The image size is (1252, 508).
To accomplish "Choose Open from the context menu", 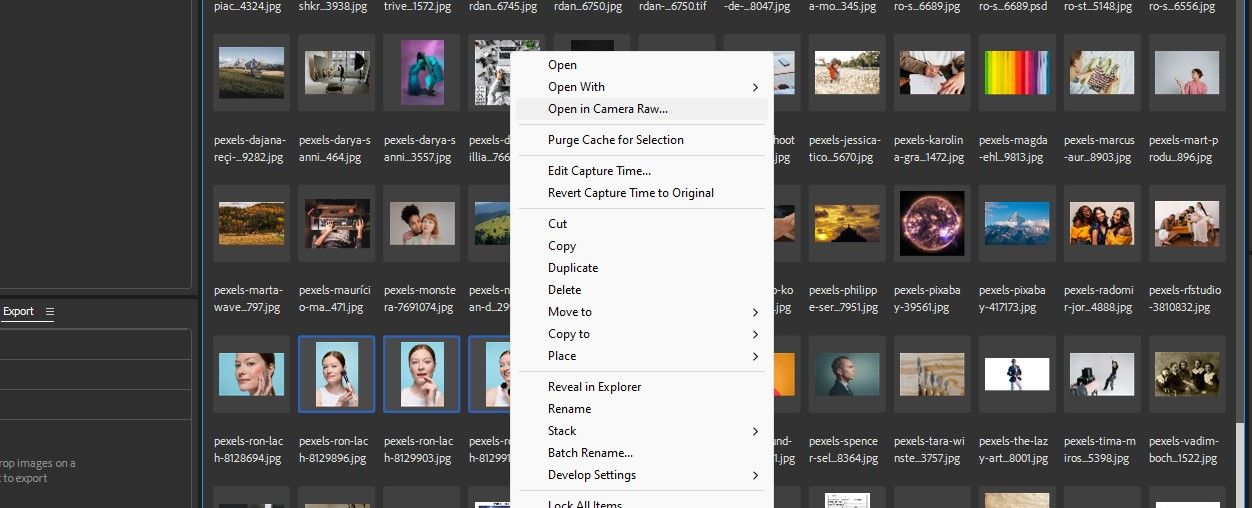I will point(562,65).
